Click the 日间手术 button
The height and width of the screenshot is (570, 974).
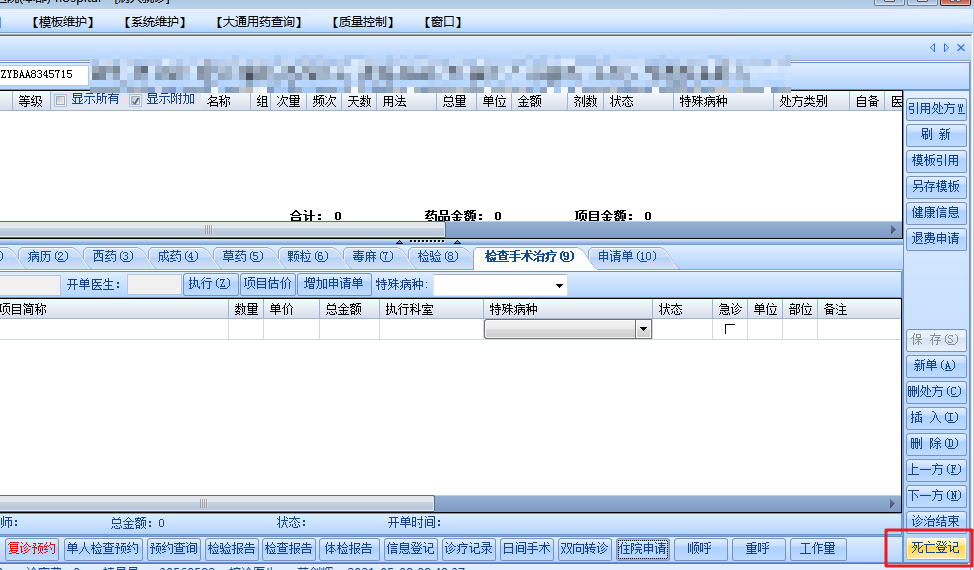527,549
